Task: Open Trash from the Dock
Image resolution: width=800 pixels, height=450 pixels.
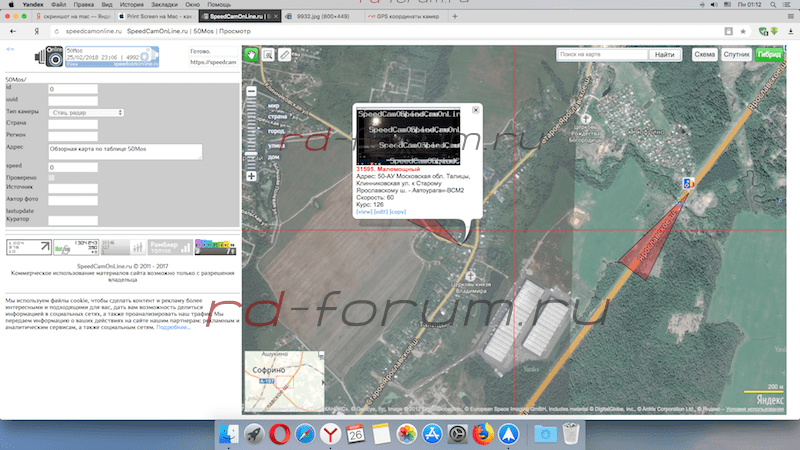Action: tap(571, 434)
